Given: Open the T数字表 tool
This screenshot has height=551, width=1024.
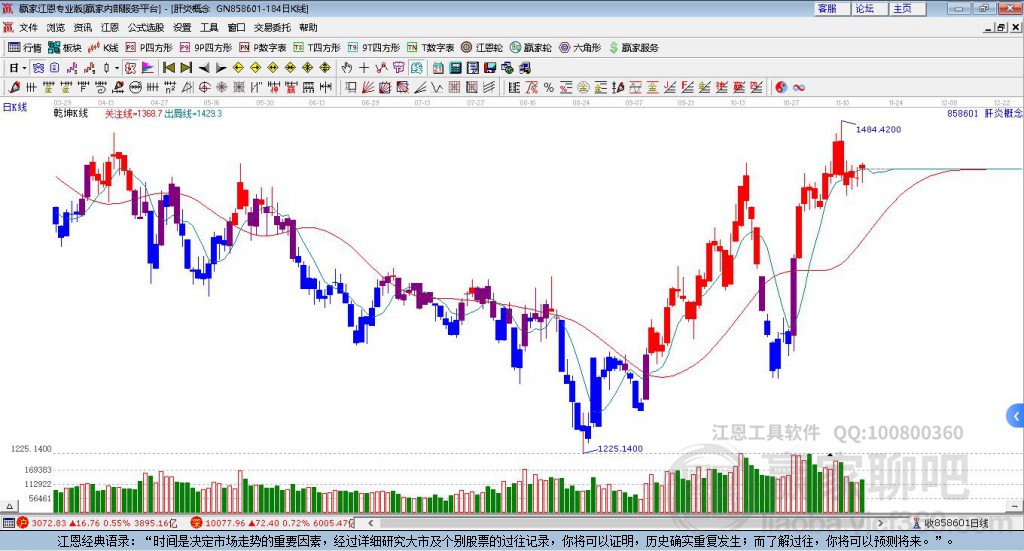Looking at the screenshot, I should [x=430, y=48].
